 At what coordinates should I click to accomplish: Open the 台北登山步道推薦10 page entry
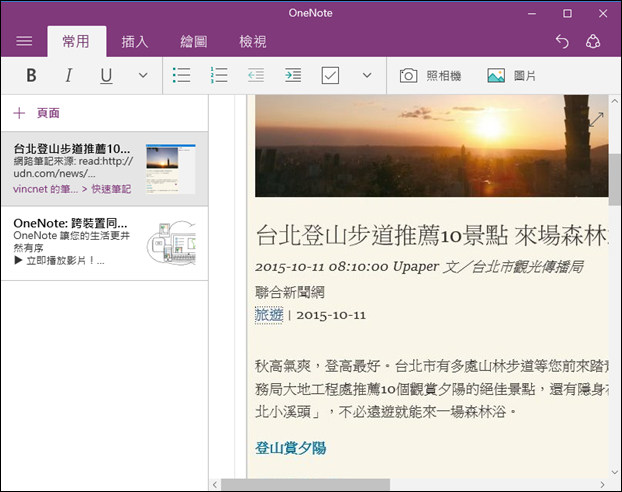tap(105, 169)
